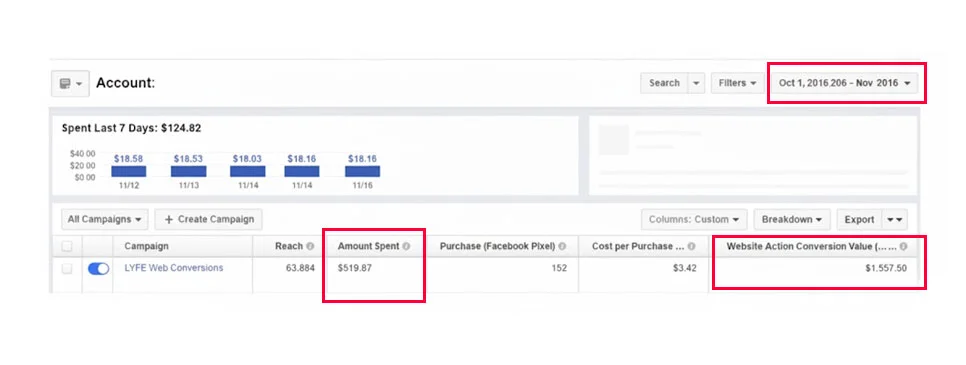The width and height of the screenshot is (966, 365).
Task: Click the $18.03 bar in spend chart
Action: click(x=247, y=171)
